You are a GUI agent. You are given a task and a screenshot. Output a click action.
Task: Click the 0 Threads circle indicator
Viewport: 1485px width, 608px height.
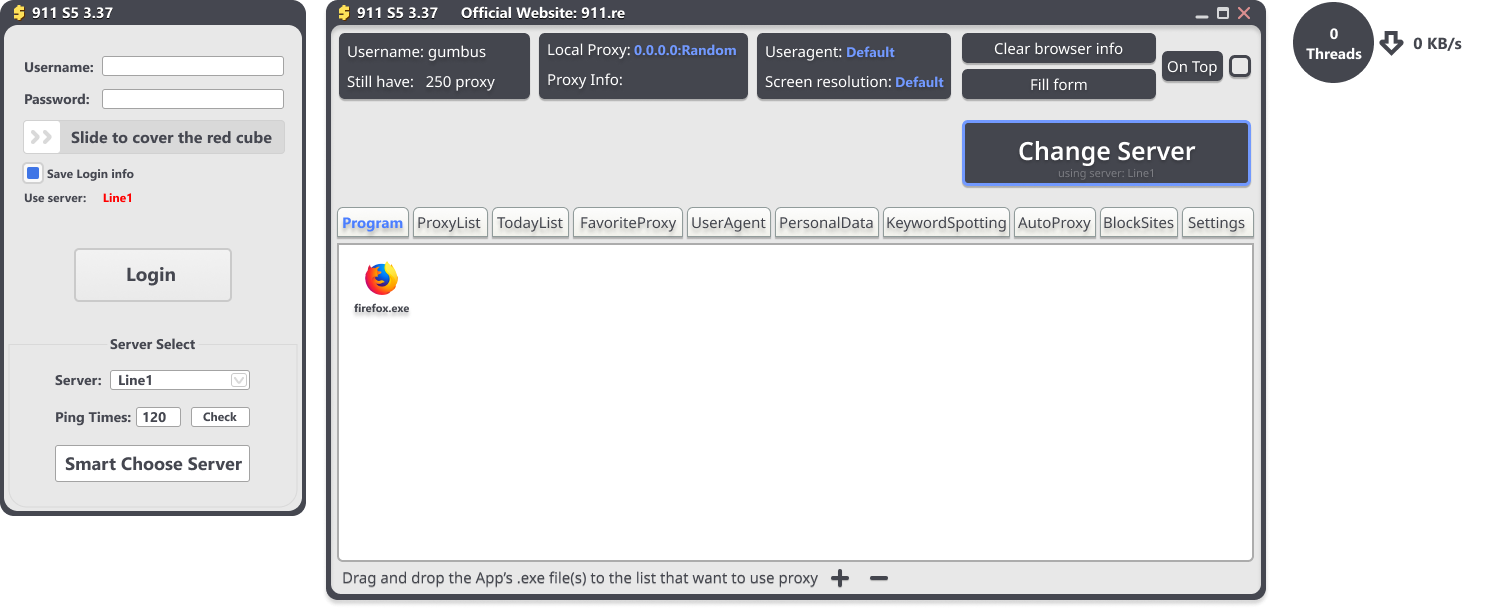click(x=1333, y=43)
